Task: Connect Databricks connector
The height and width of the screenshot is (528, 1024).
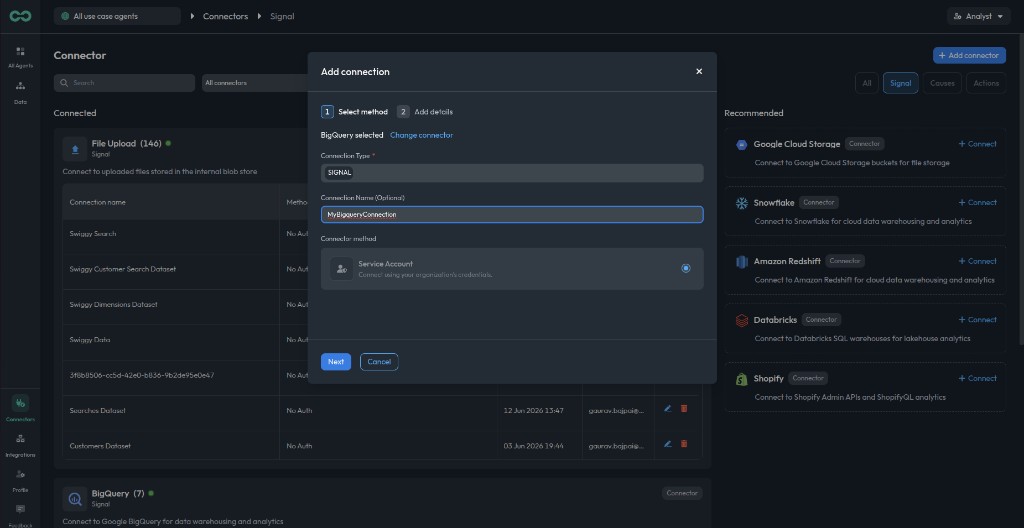Action: pos(977,320)
